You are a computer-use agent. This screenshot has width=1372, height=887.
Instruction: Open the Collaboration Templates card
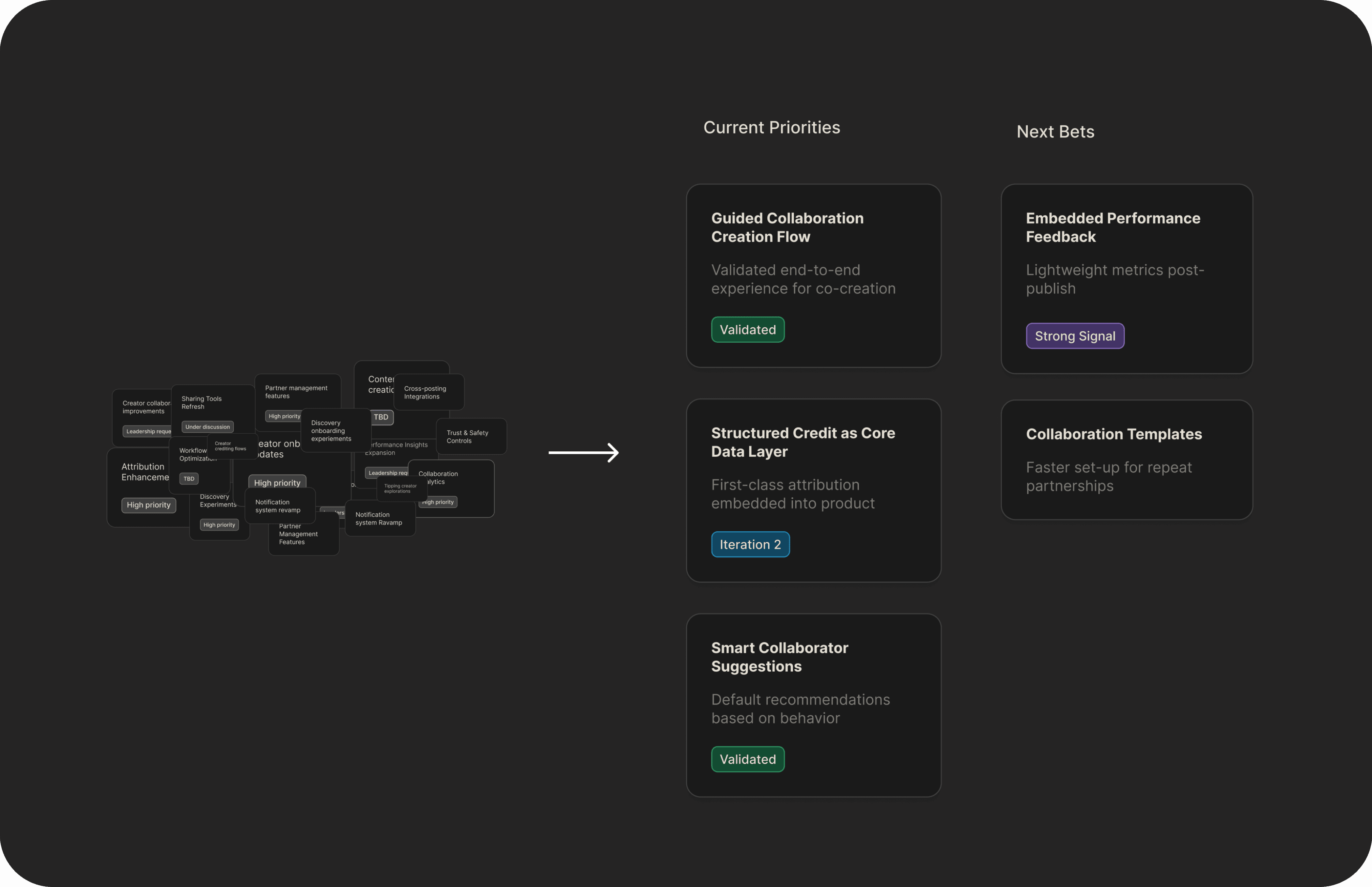[1126, 460]
